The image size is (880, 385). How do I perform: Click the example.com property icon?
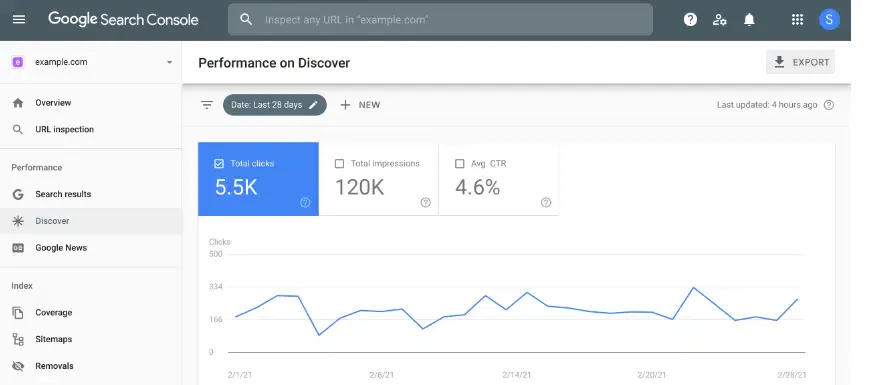point(17,62)
